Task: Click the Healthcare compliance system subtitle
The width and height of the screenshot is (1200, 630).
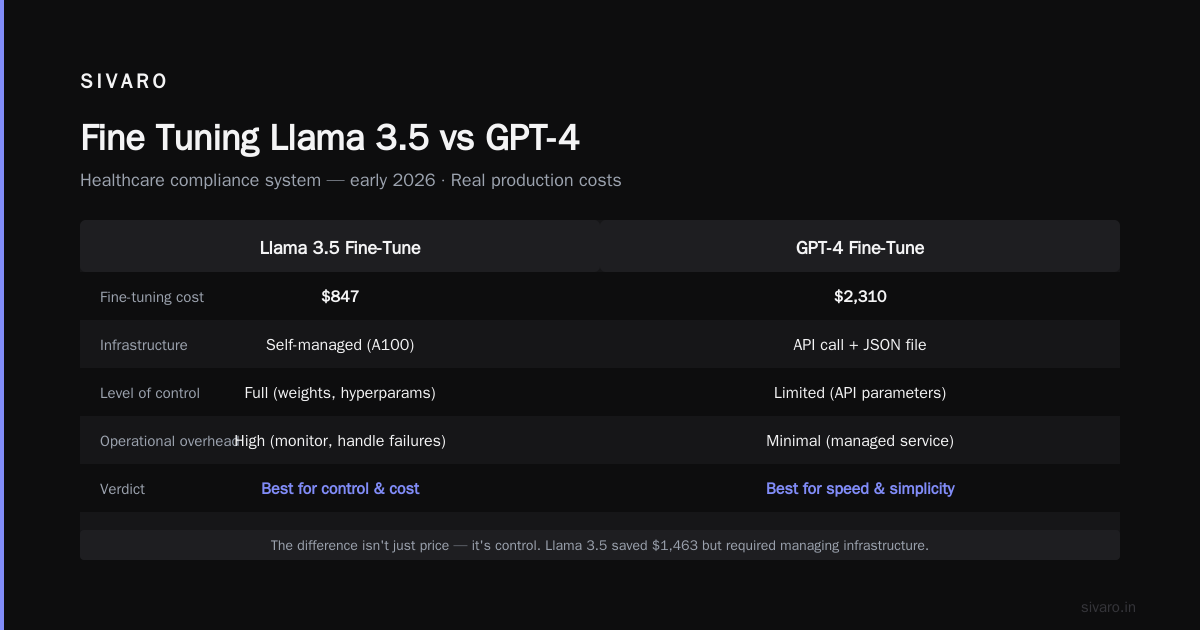Action: [x=351, y=181]
